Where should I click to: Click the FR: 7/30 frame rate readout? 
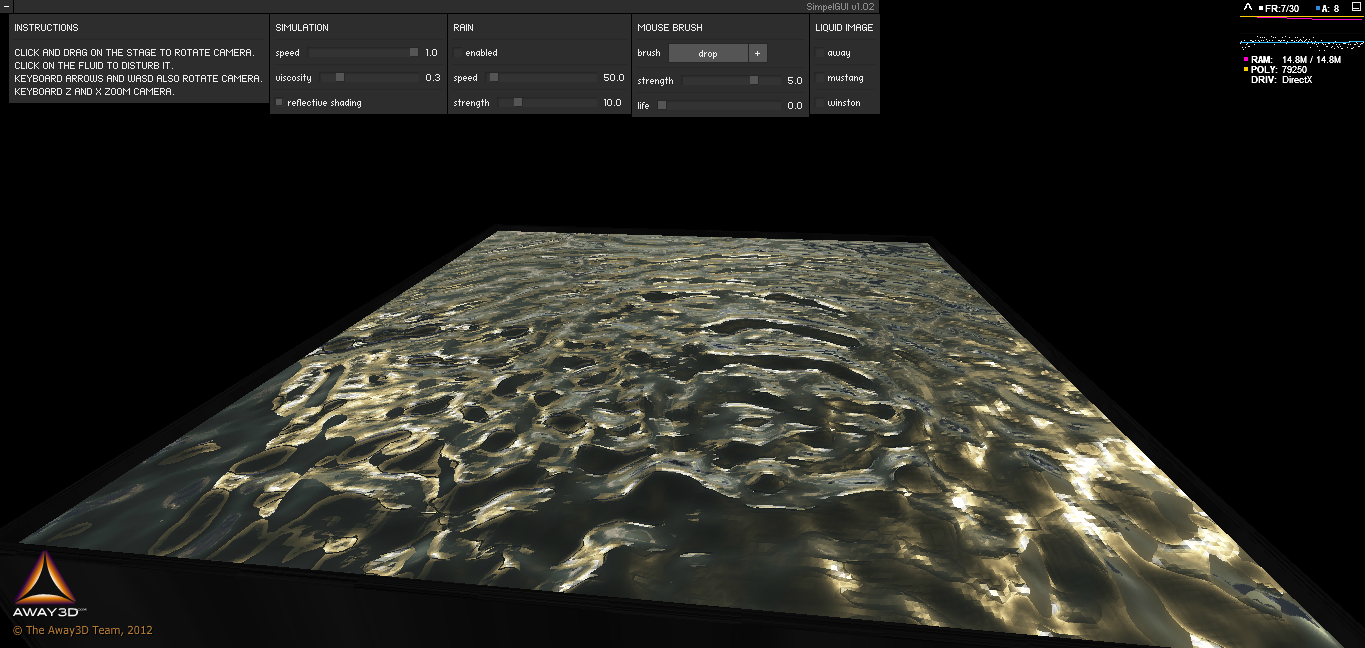pyautogui.click(x=1279, y=9)
